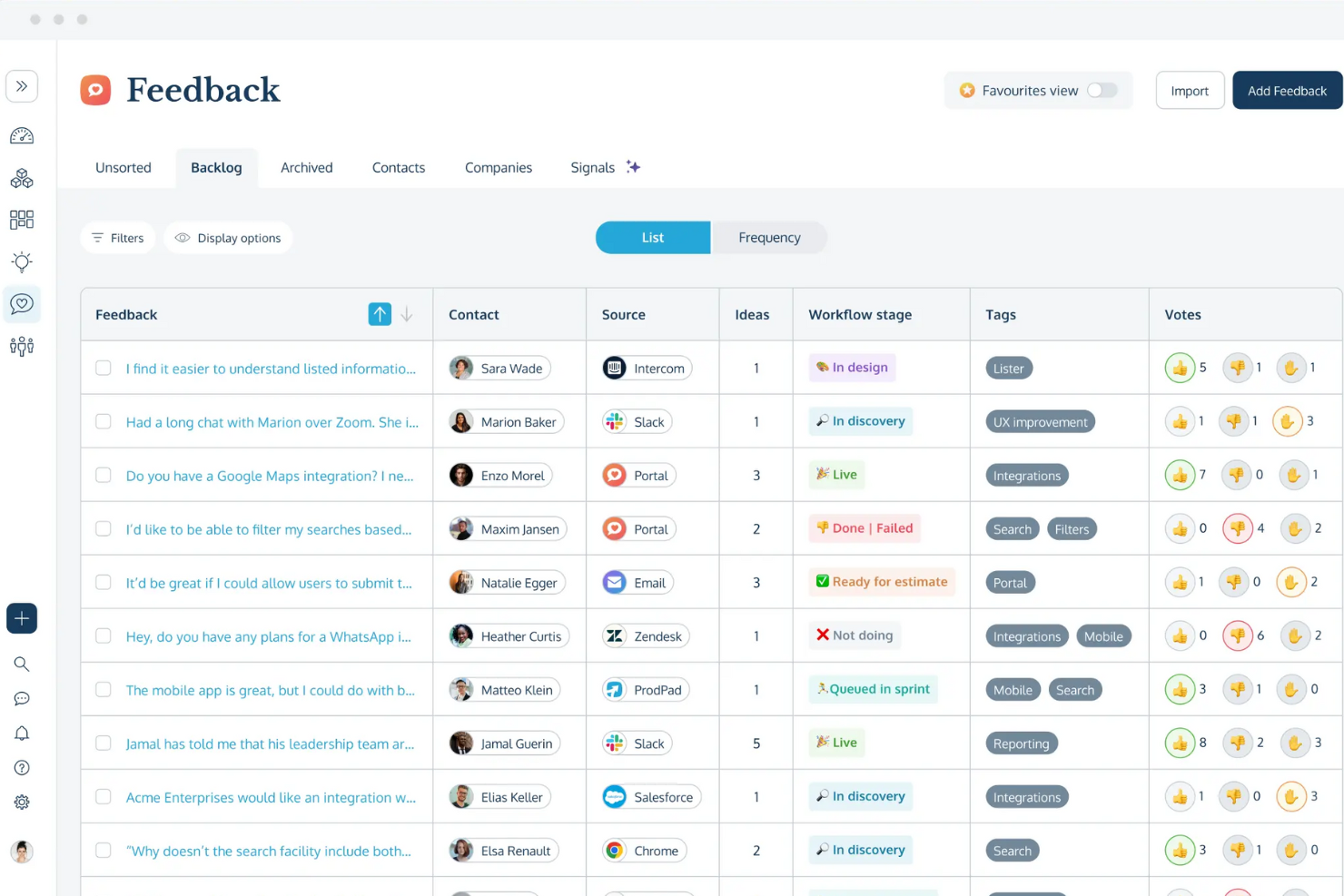Viewport: 1344px width, 896px height.
Task: Click the Sara Wade contact chip
Action: 499,368
